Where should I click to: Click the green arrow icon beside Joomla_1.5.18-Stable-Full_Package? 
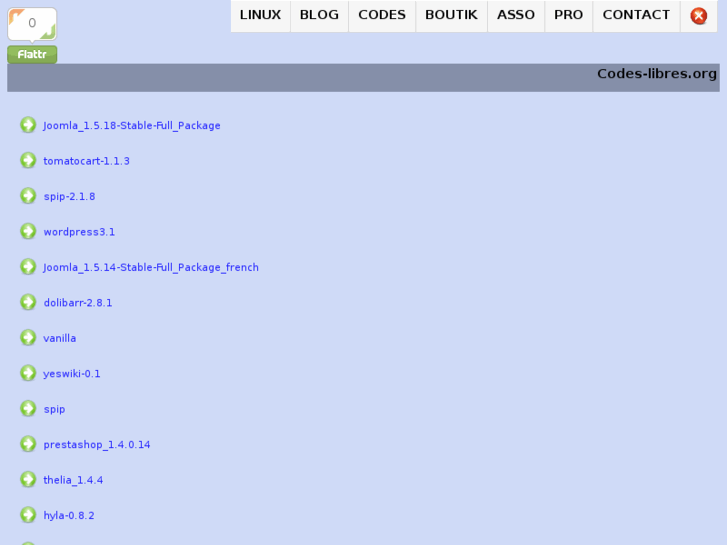pos(28,125)
